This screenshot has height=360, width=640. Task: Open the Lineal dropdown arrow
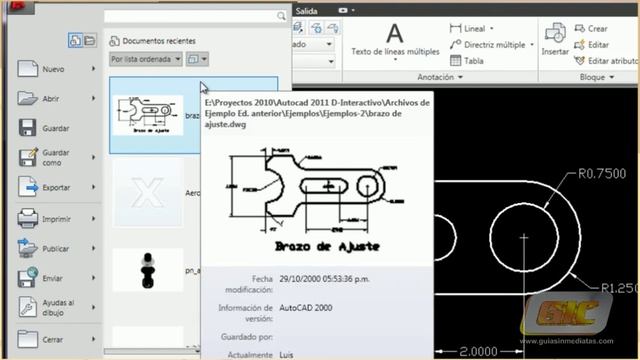click(x=491, y=29)
